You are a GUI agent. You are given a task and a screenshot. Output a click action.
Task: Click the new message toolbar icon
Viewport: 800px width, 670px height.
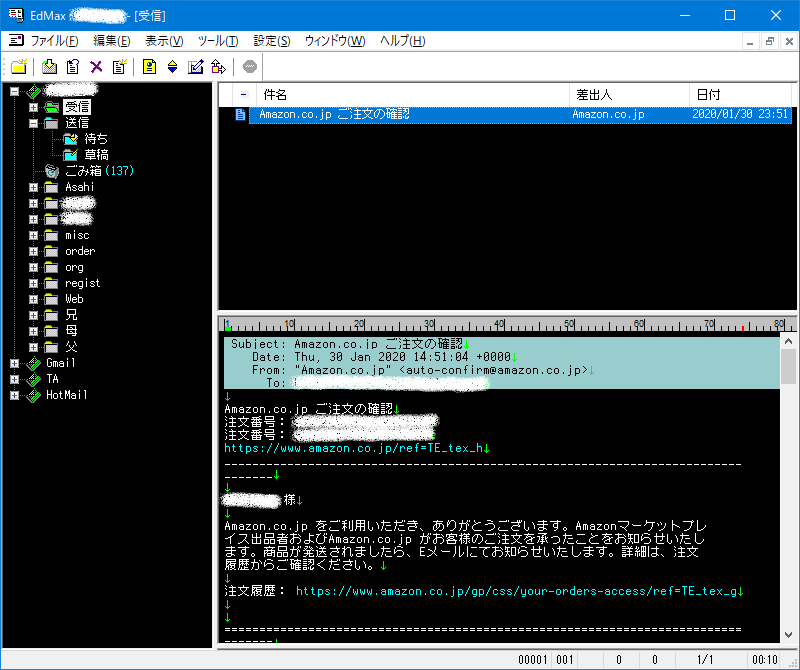click(x=119, y=66)
